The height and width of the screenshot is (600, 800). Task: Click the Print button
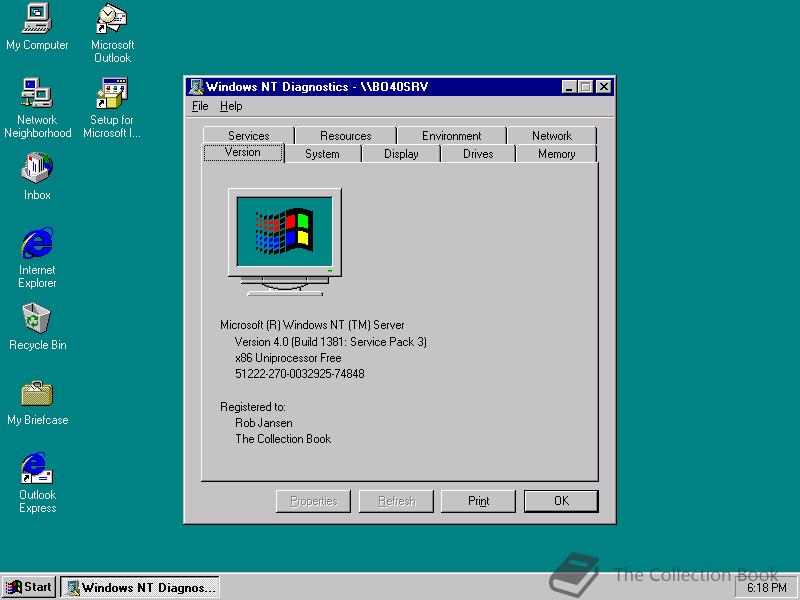click(478, 501)
